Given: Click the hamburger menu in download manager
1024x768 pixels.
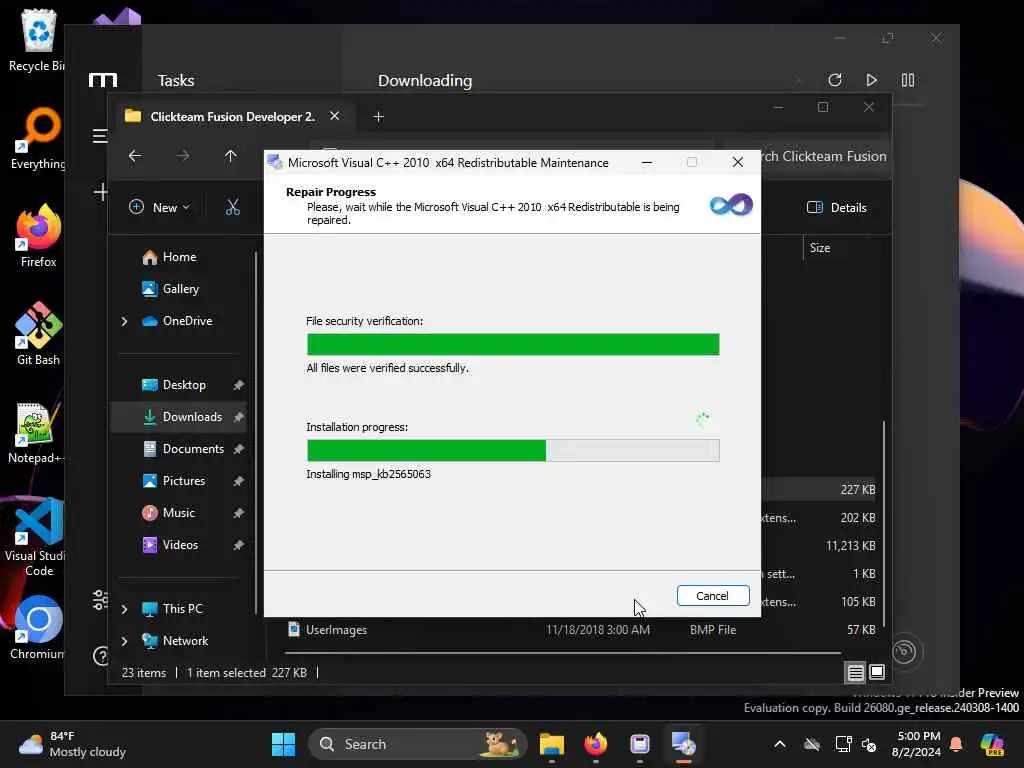Looking at the screenshot, I should click(100, 136).
